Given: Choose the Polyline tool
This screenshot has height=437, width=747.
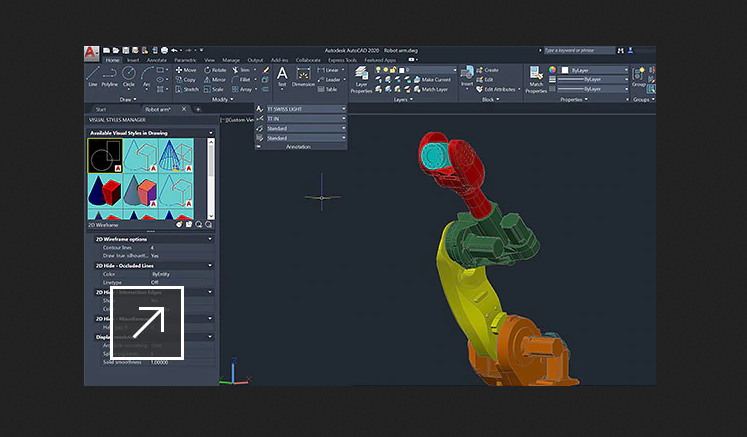Looking at the screenshot, I should 111,75.
